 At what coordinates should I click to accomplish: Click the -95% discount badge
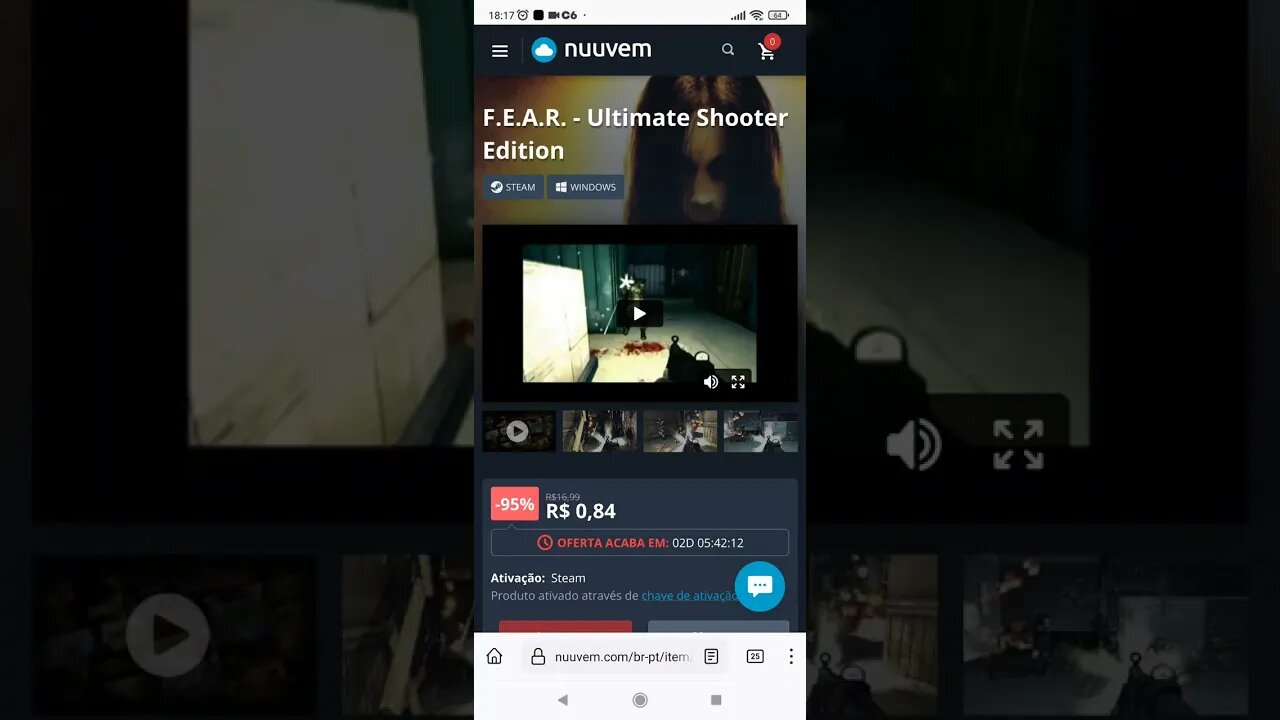point(515,504)
